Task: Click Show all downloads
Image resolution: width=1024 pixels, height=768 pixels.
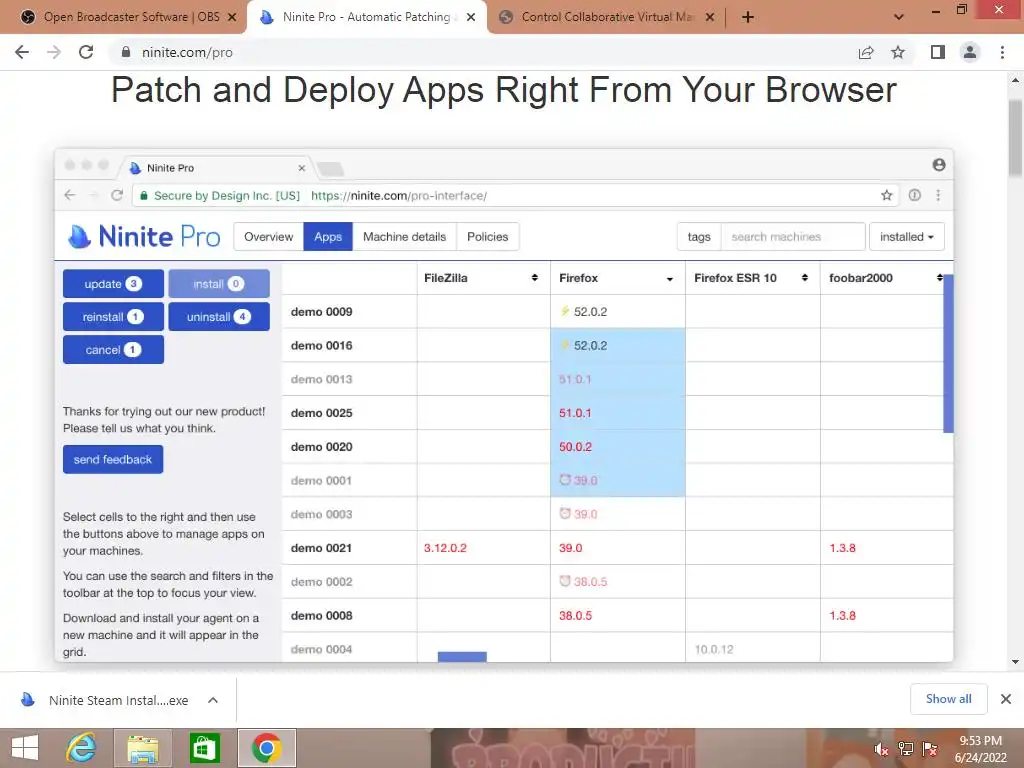Action: 948,699
